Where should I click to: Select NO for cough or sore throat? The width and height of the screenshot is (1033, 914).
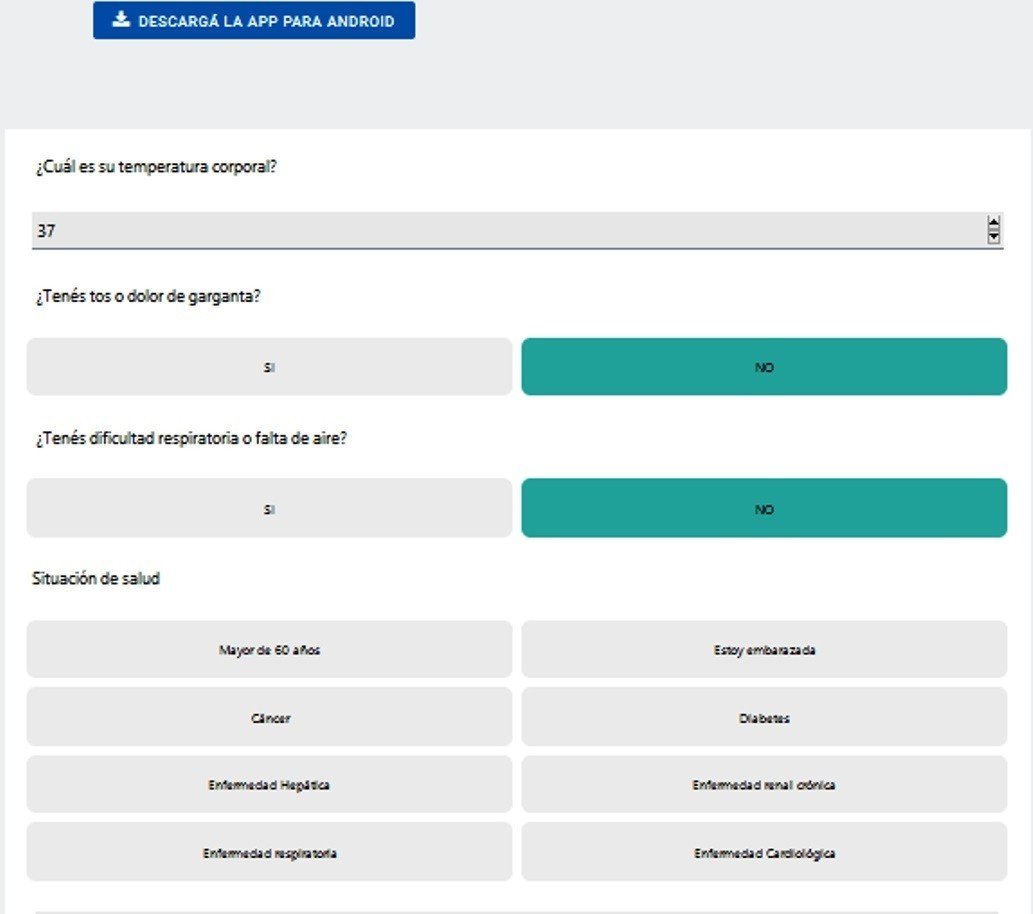coord(764,367)
